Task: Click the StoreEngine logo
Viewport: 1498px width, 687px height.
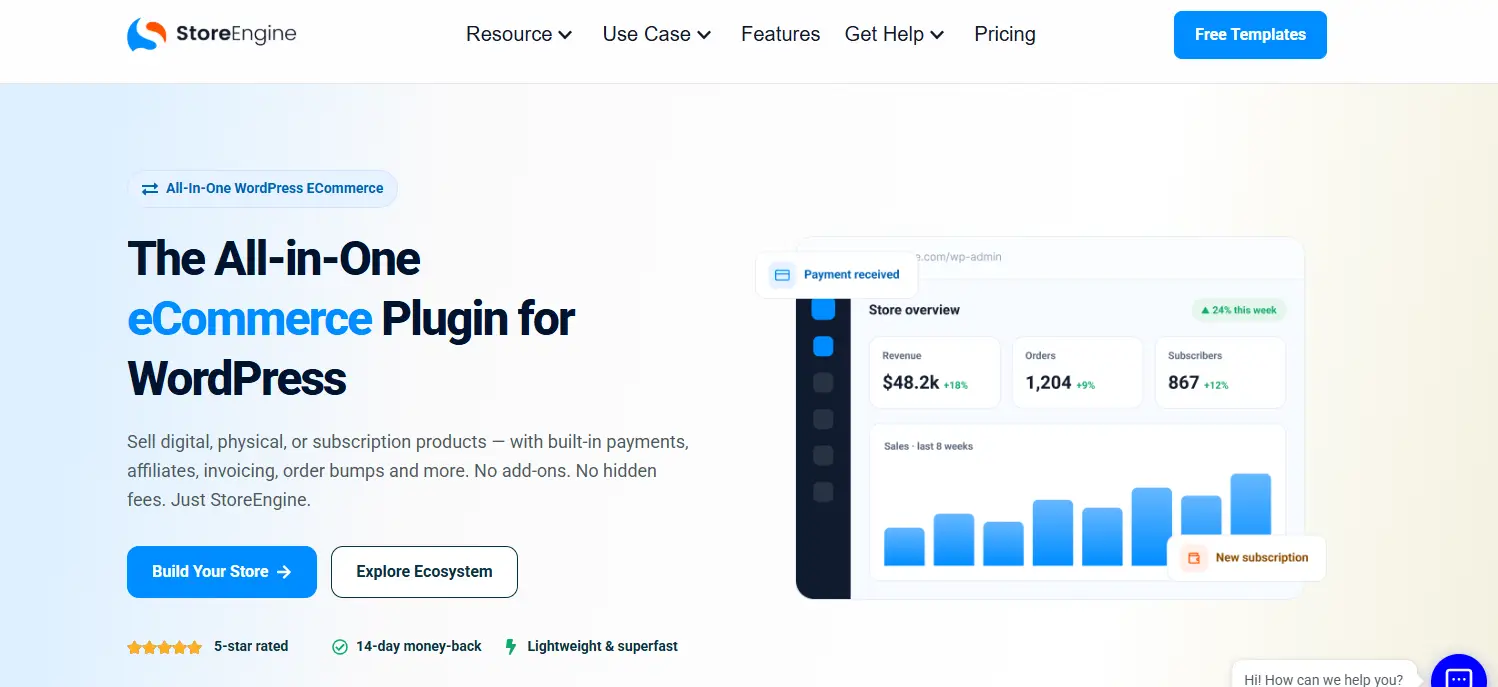Action: click(x=212, y=34)
